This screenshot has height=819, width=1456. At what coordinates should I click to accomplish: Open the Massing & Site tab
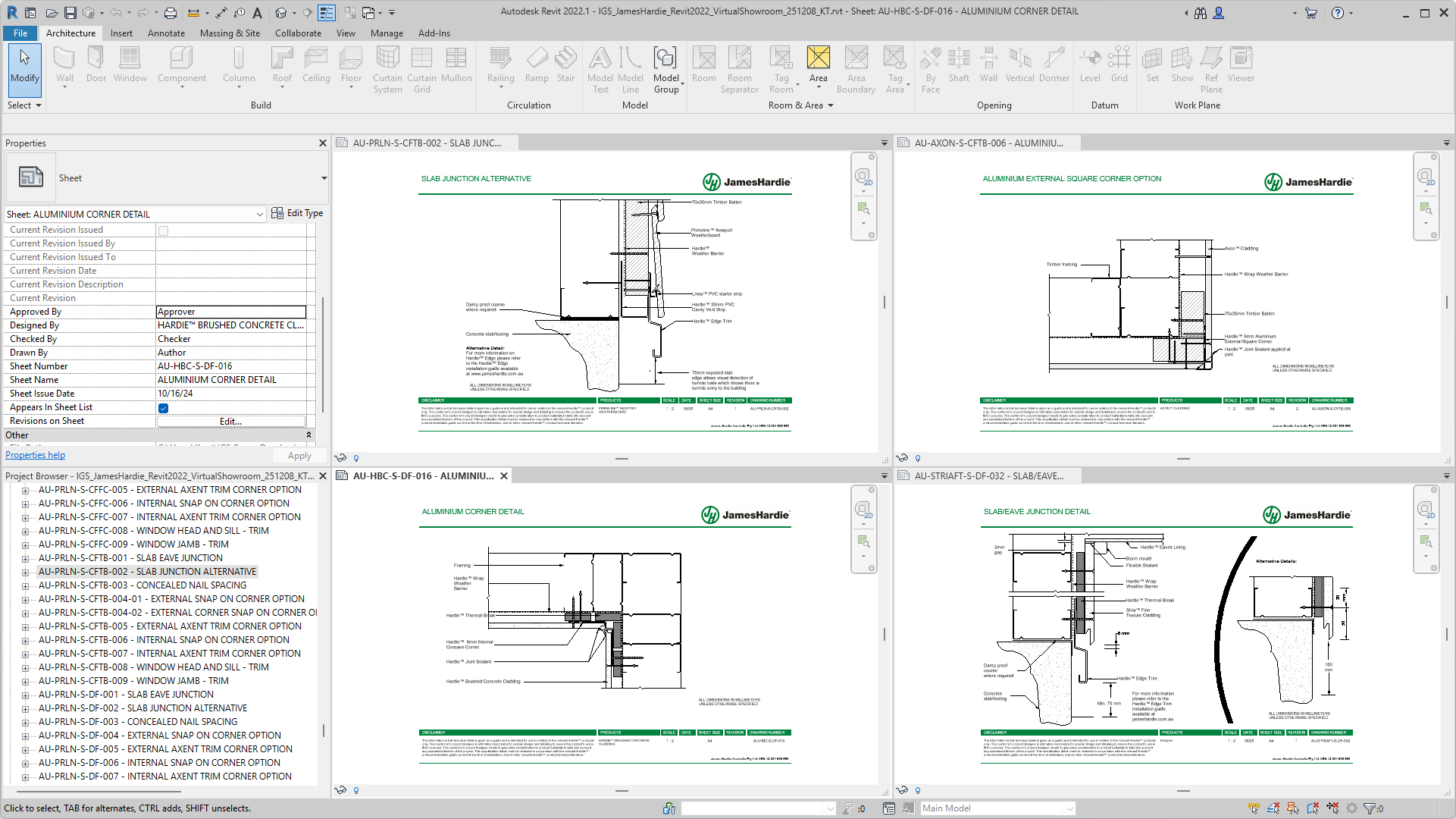230,33
